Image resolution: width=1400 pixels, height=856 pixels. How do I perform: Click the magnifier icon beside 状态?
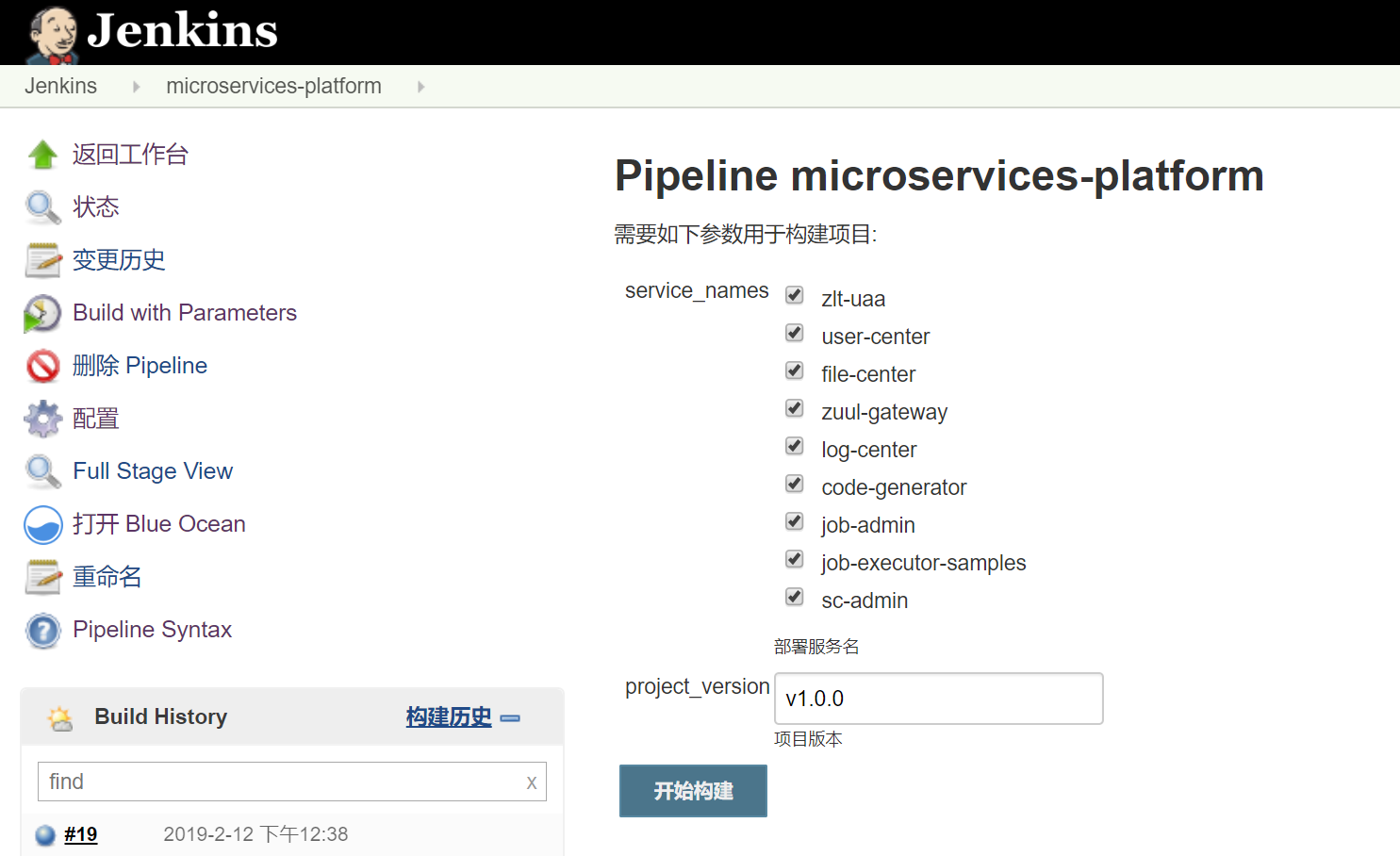pyautogui.click(x=43, y=207)
